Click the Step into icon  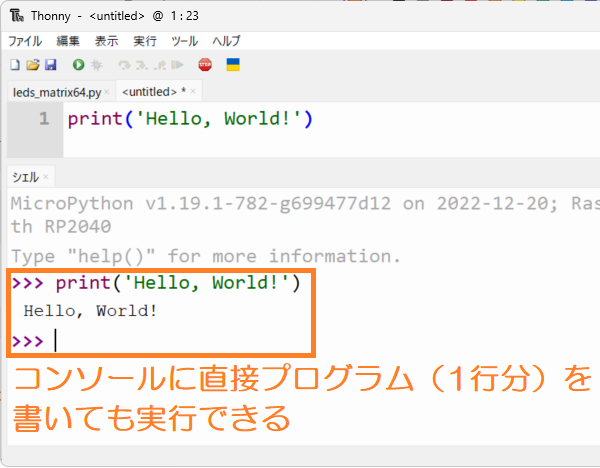pos(142,65)
